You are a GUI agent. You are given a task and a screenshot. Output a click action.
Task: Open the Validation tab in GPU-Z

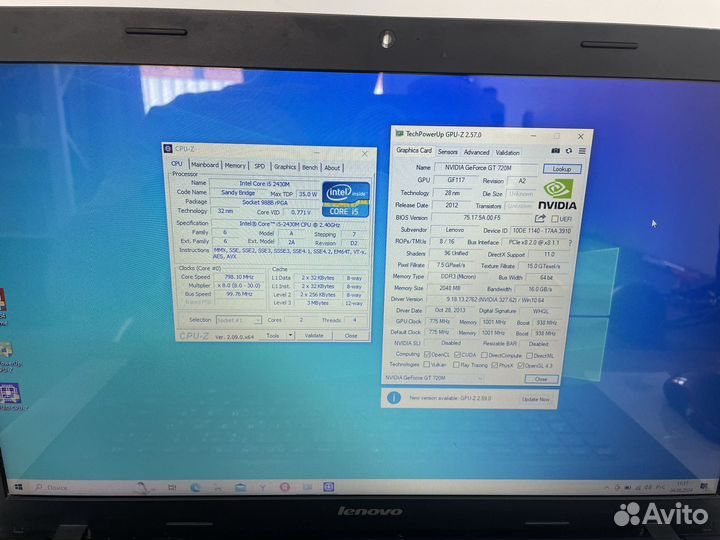pos(507,152)
